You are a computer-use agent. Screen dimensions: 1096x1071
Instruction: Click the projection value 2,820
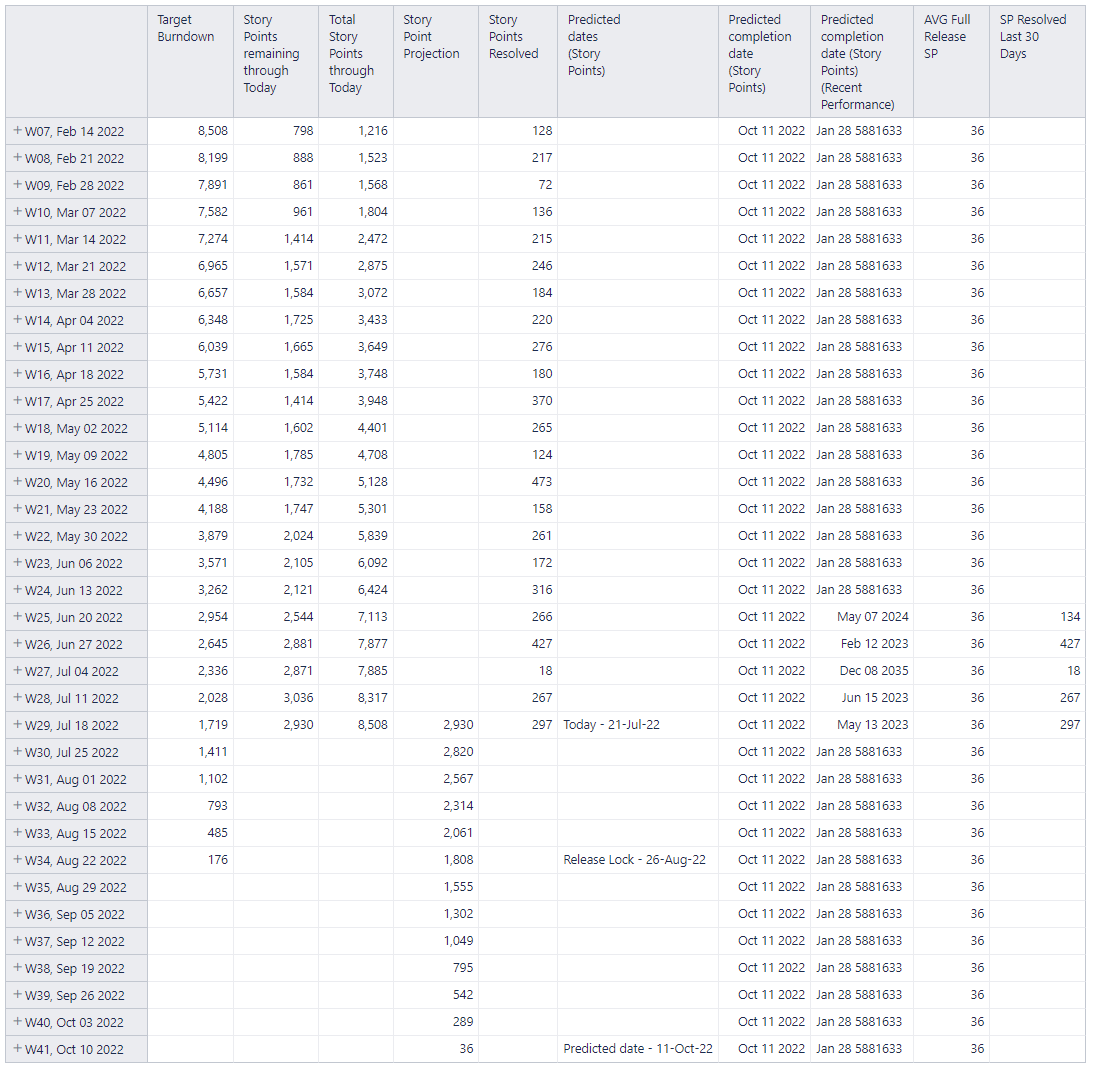pyautogui.click(x=458, y=752)
